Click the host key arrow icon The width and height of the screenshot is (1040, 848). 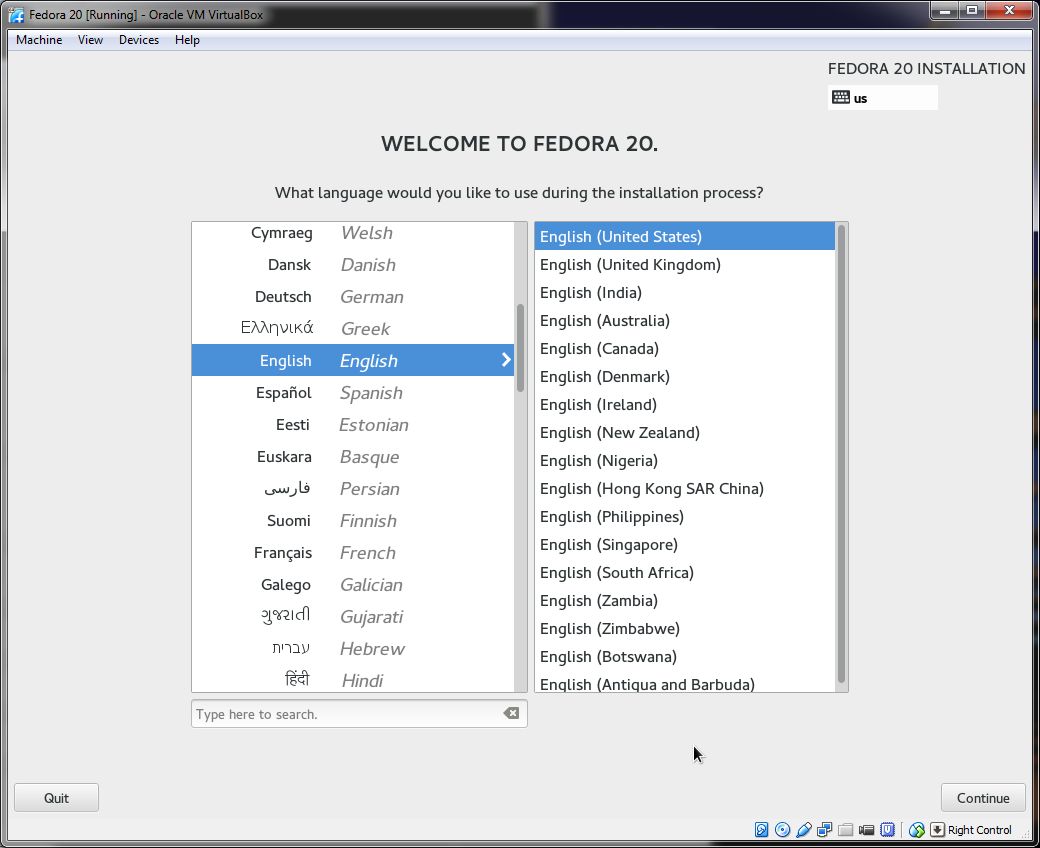(937, 829)
